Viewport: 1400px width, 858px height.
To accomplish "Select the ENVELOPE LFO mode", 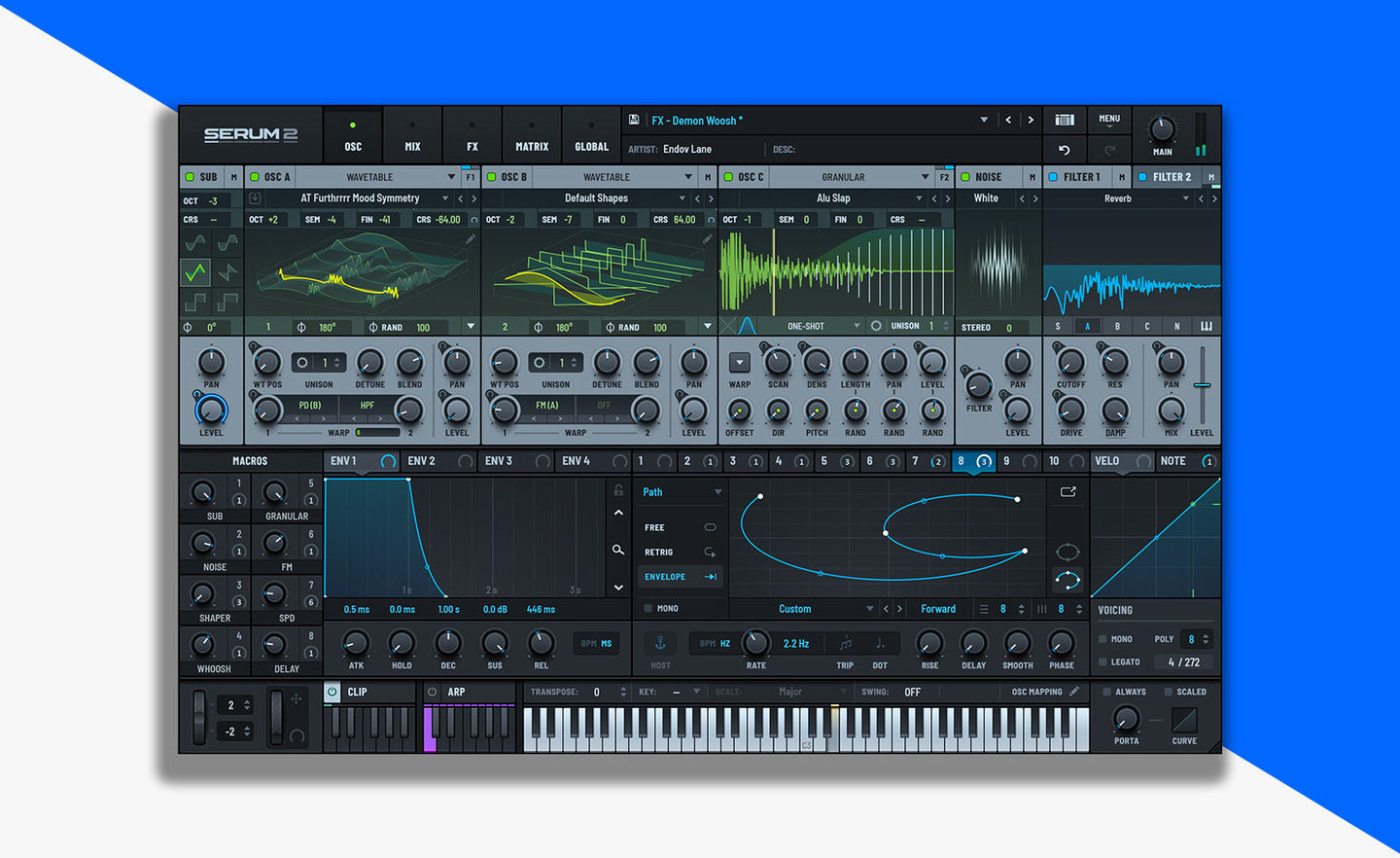I will tap(680, 577).
